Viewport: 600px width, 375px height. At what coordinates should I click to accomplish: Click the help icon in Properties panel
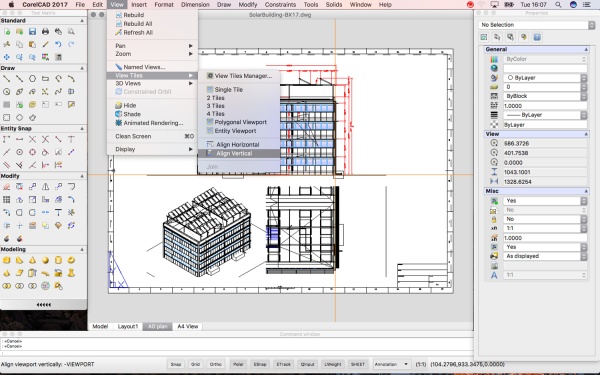click(x=537, y=37)
